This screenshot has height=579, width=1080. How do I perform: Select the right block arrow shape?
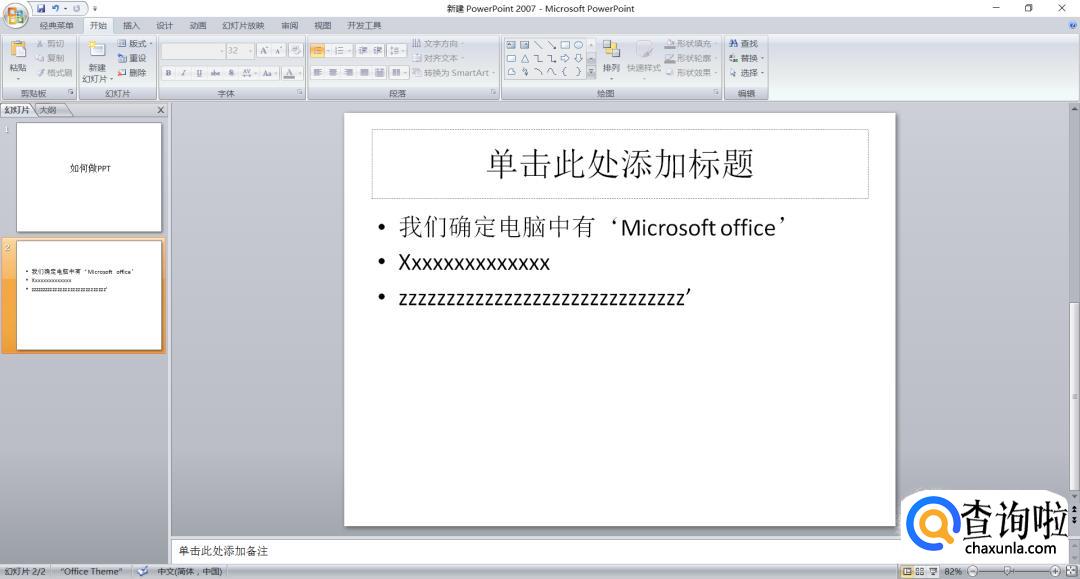click(x=565, y=59)
